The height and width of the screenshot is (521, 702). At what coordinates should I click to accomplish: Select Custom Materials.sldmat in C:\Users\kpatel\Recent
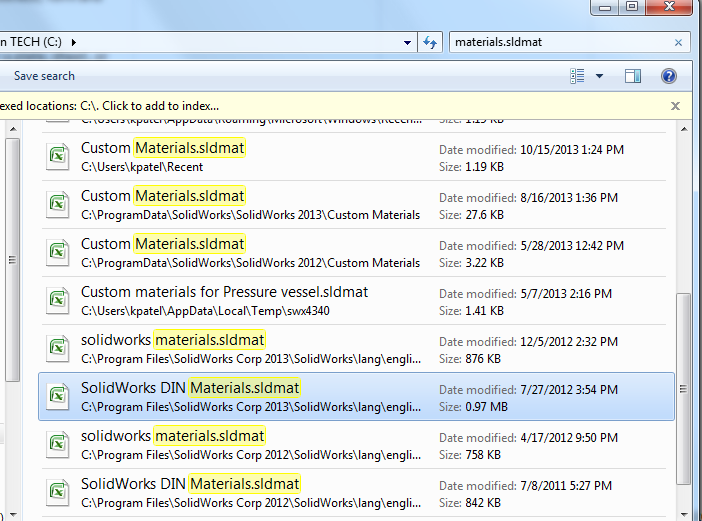click(x=356, y=157)
